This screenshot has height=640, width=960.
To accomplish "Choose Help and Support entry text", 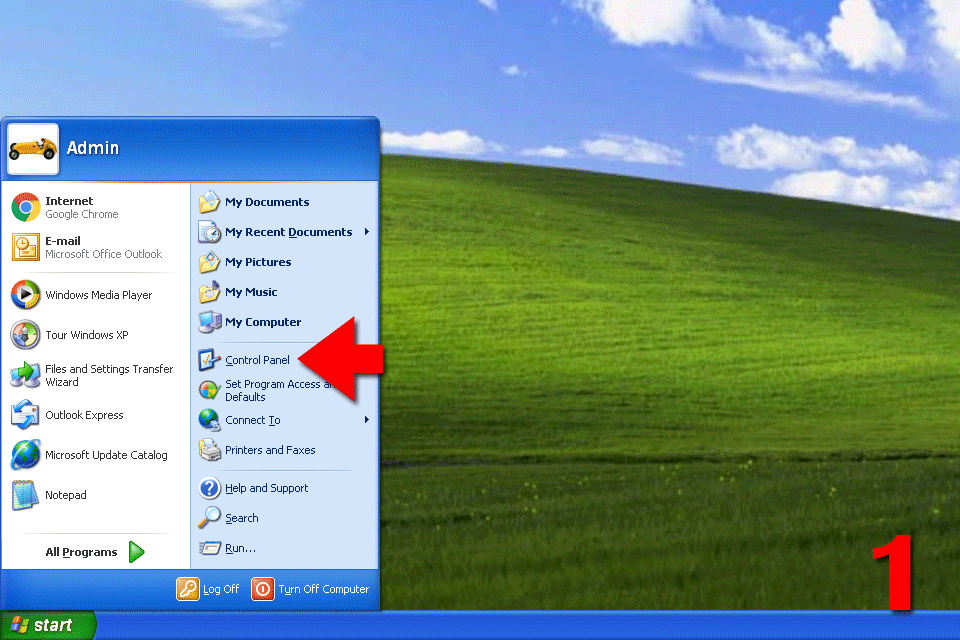I will tap(266, 488).
